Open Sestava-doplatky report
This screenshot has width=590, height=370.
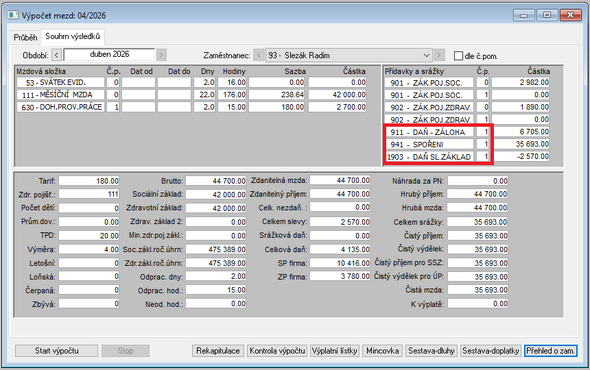point(490,351)
